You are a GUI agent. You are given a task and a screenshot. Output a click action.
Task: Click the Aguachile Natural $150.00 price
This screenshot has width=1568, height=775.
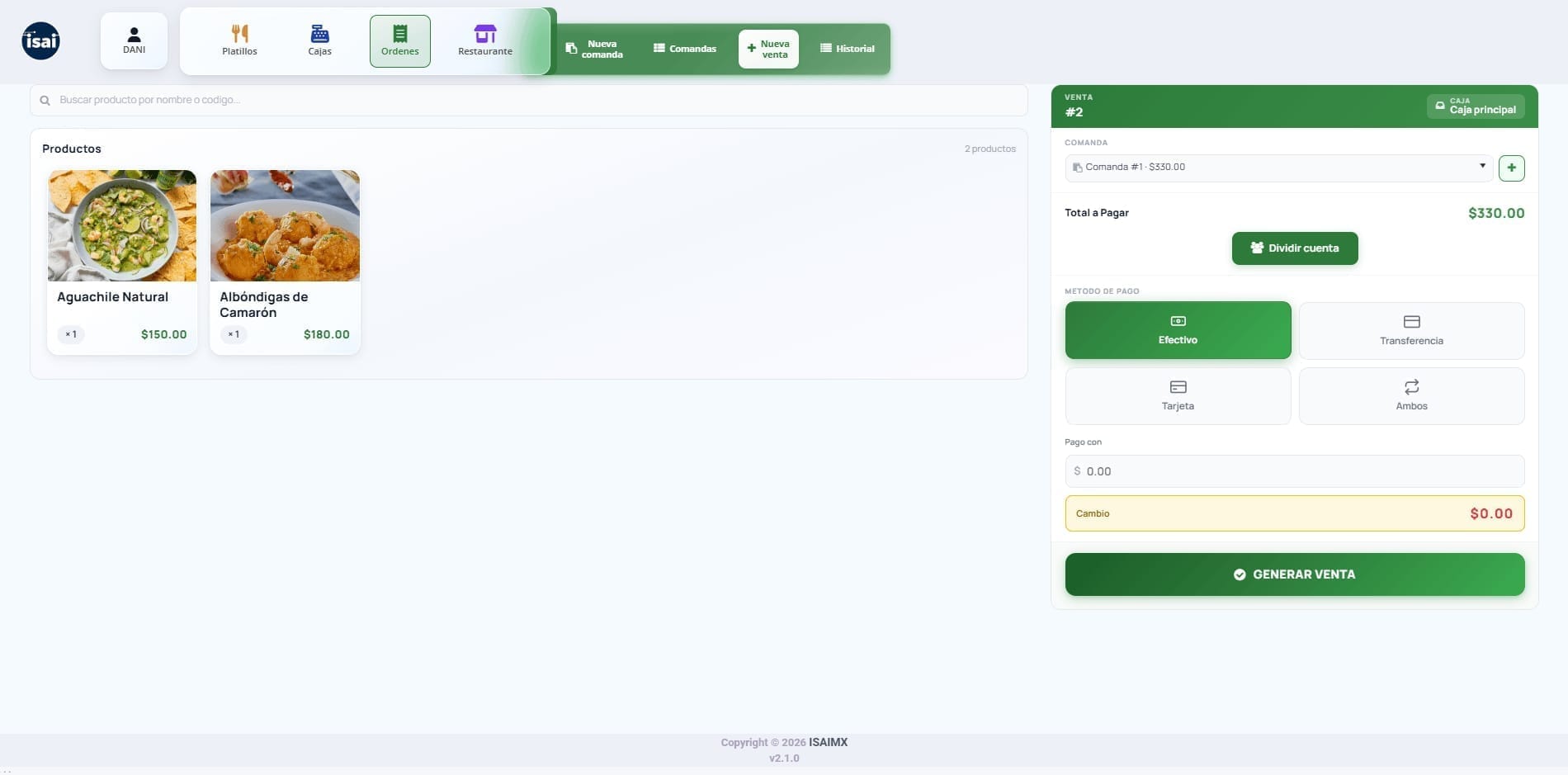163,334
